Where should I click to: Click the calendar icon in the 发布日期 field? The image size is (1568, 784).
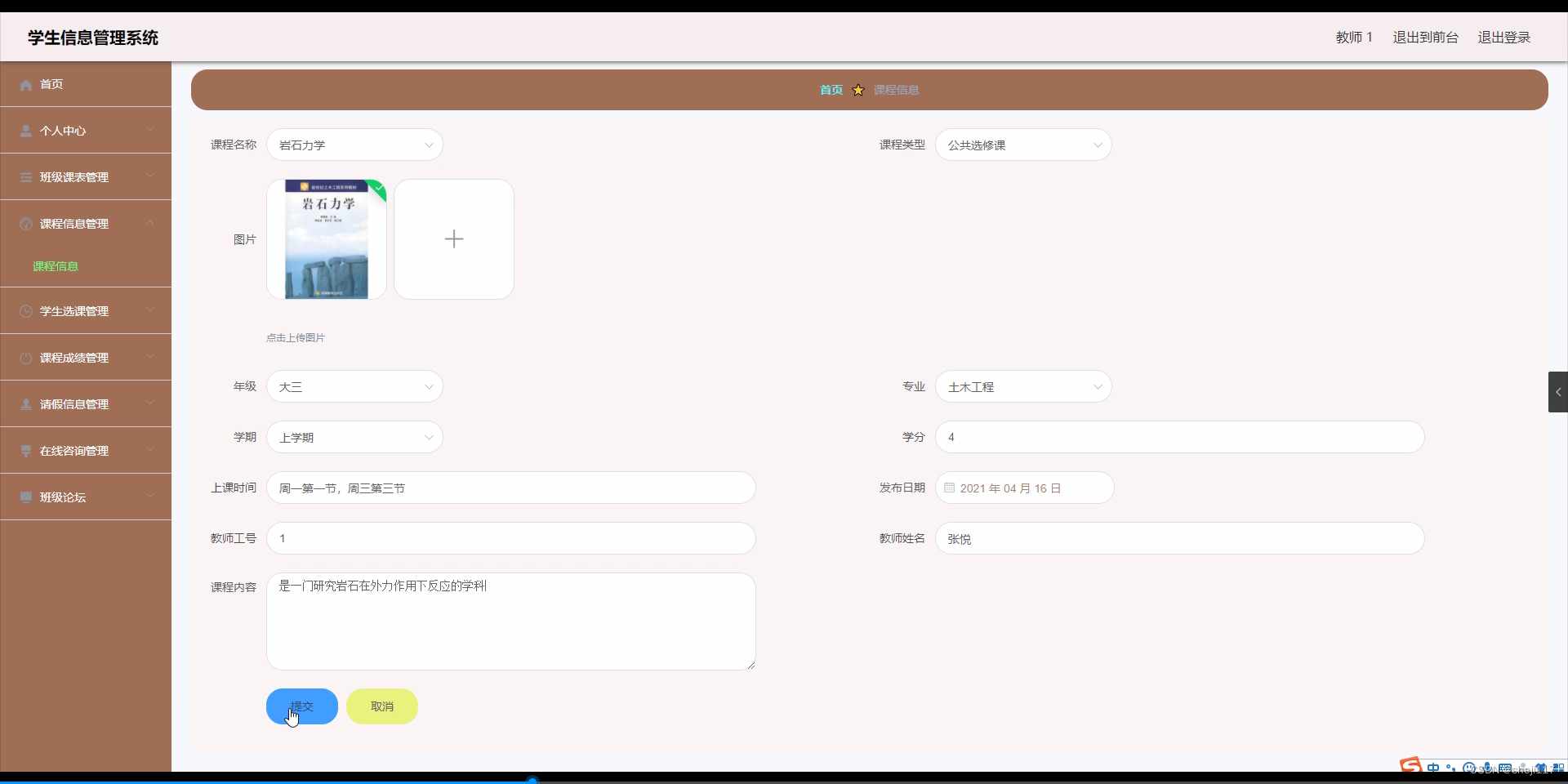point(950,488)
